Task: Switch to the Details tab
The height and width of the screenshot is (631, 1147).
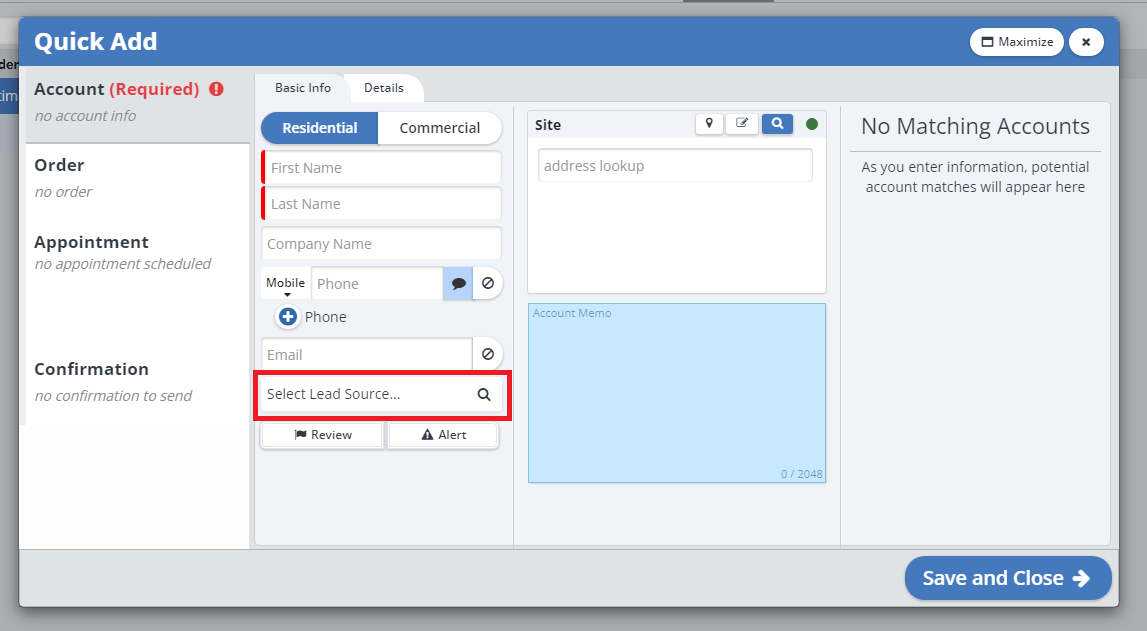Action: tap(384, 88)
